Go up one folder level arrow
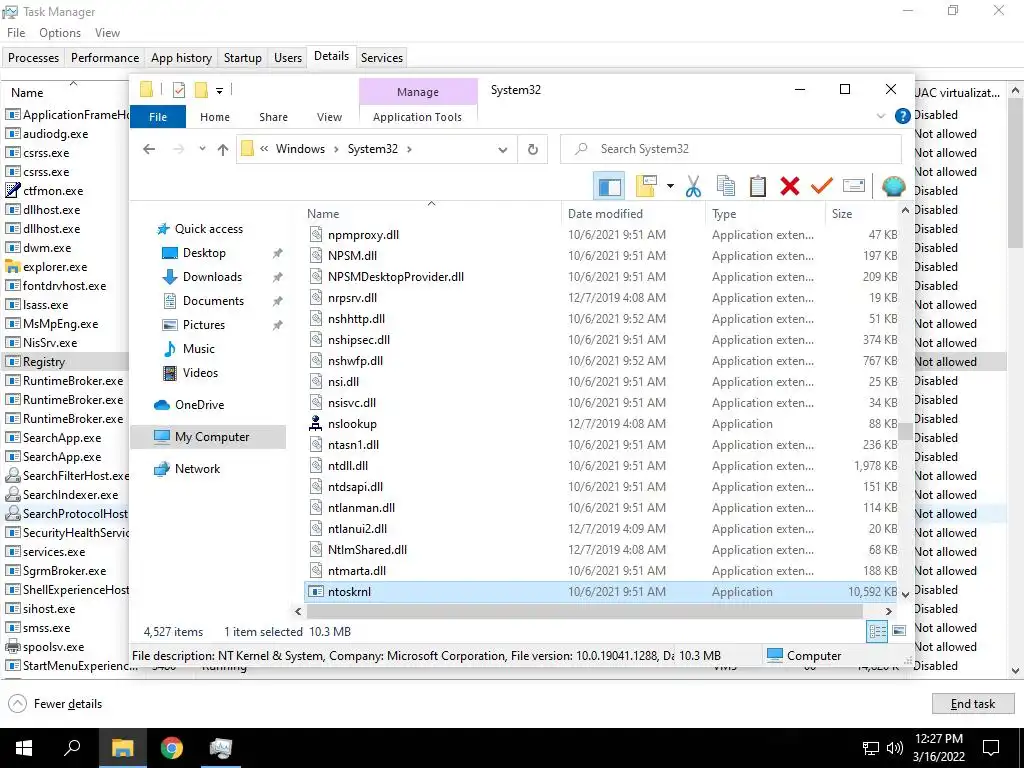 click(x=223, y=150)
